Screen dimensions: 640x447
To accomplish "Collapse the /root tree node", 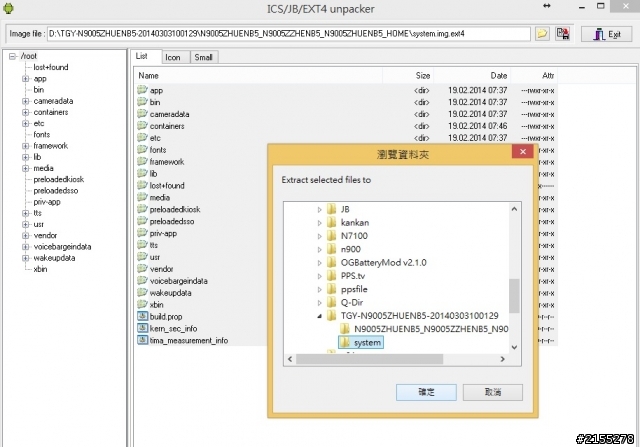I will 13,56.
